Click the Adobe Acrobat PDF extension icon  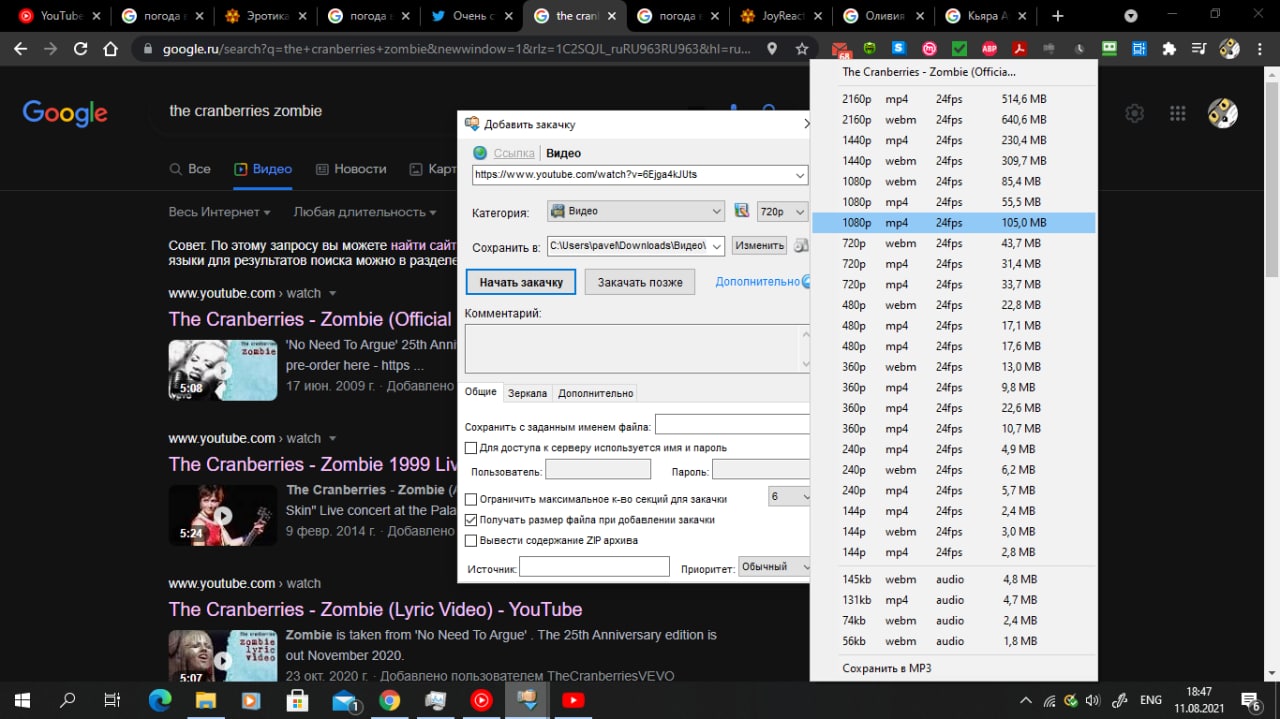(x=1019, y=49)
